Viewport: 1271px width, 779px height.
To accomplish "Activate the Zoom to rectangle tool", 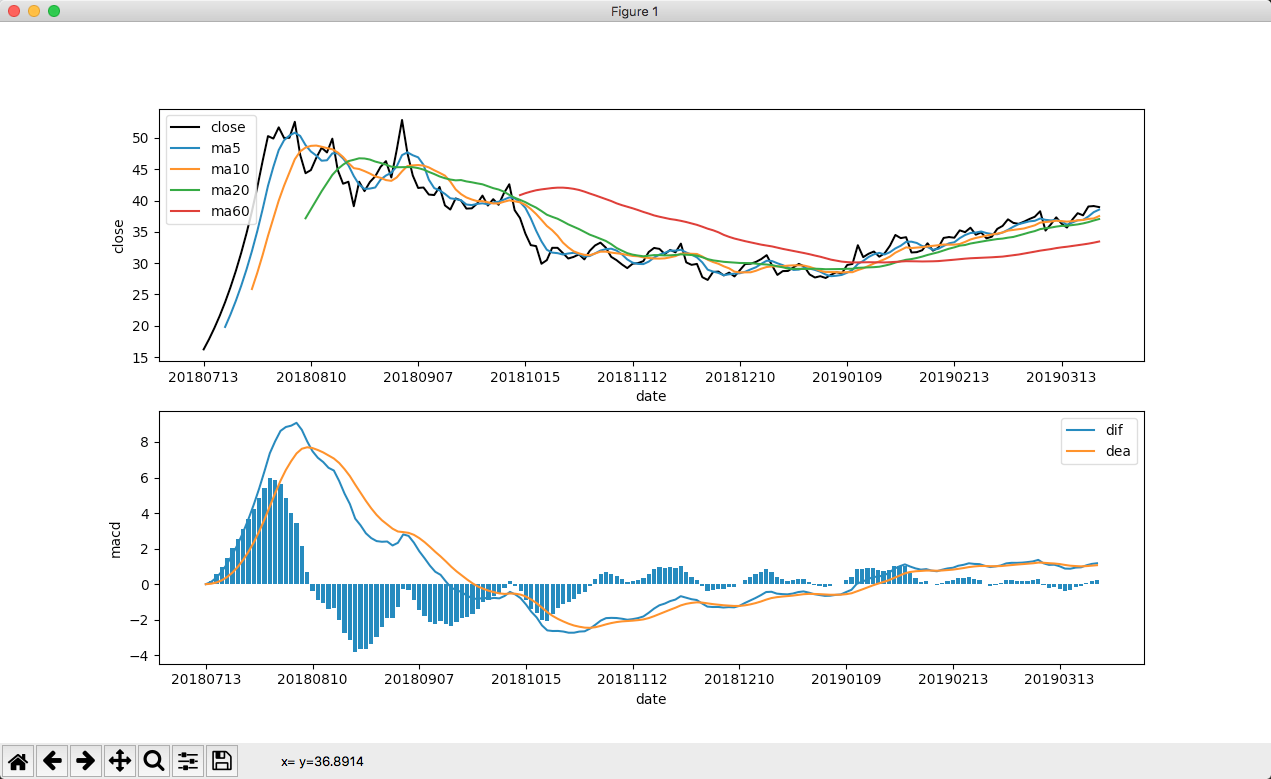I will [x=154, y=761].
